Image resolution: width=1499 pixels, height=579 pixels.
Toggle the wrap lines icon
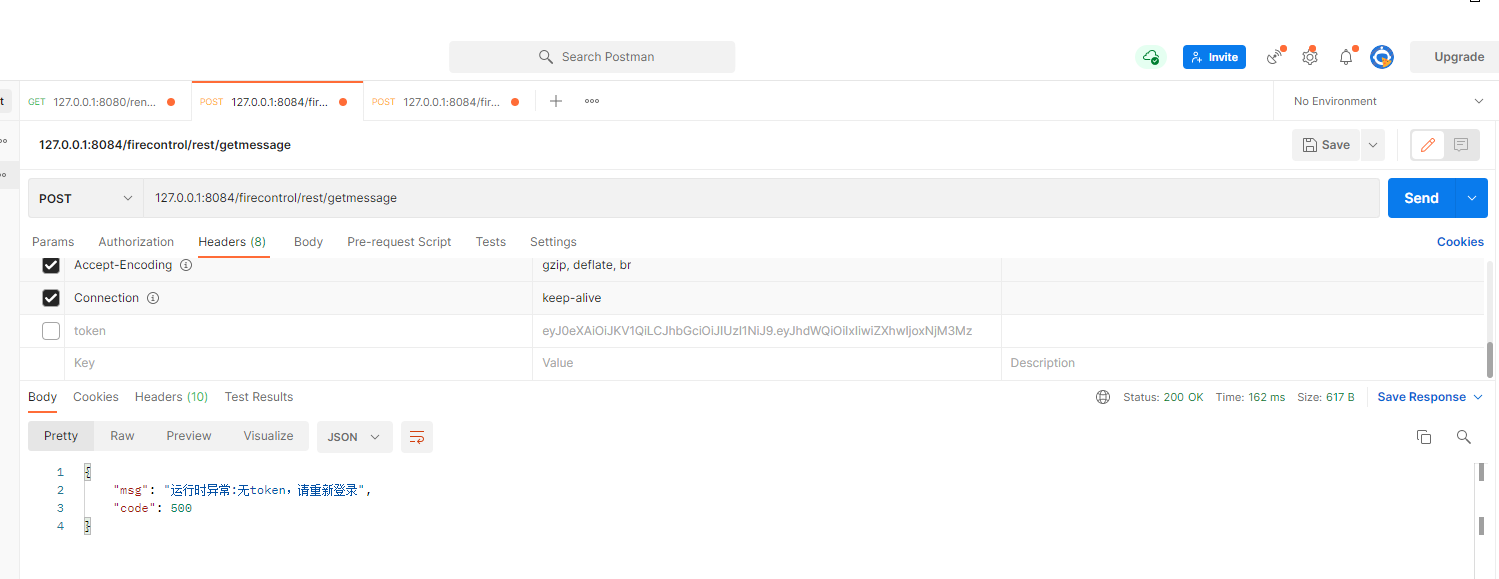click(x=417, y=437)
